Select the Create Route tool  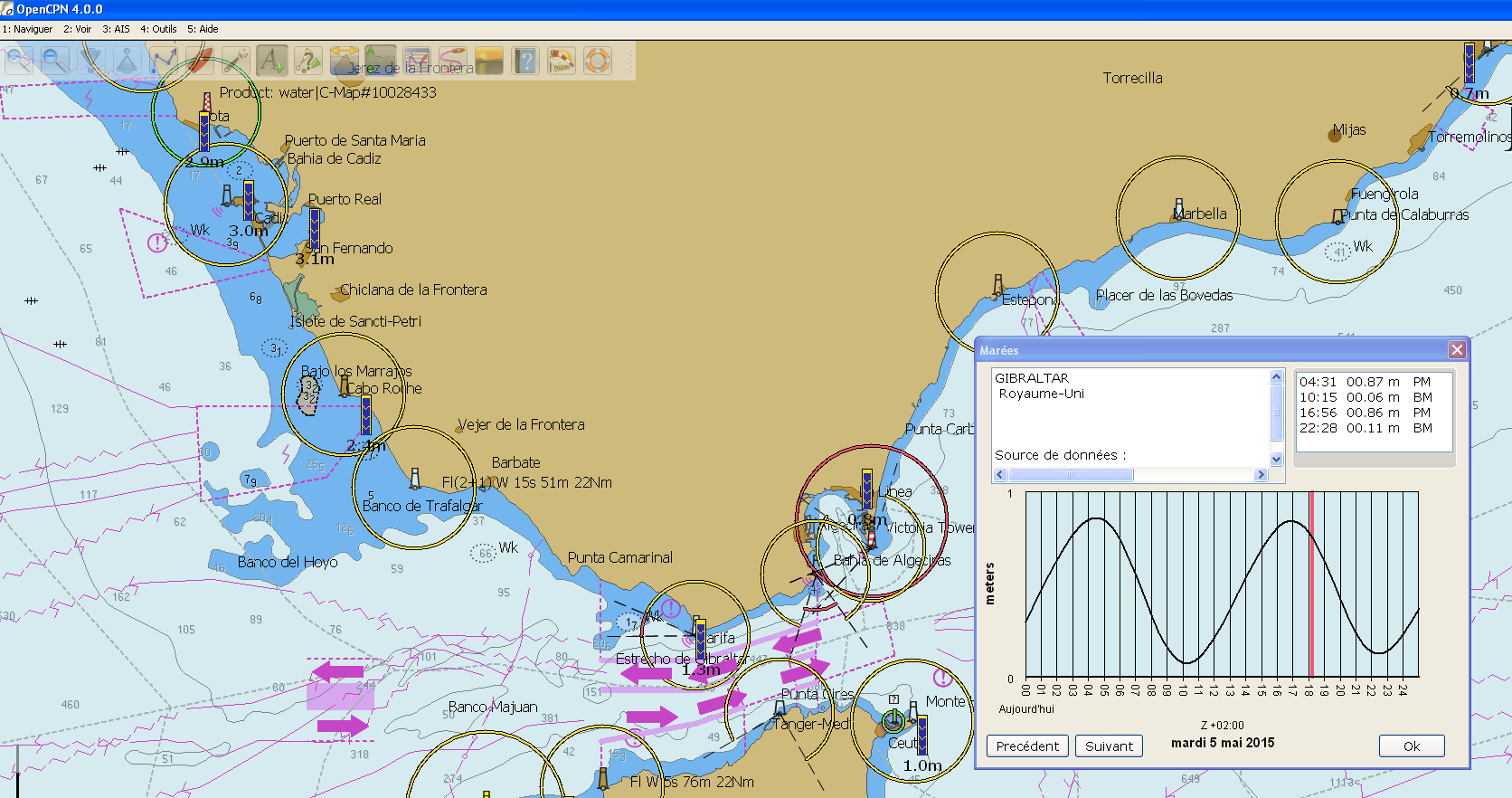pyautogui.click(x=163, y=61)
